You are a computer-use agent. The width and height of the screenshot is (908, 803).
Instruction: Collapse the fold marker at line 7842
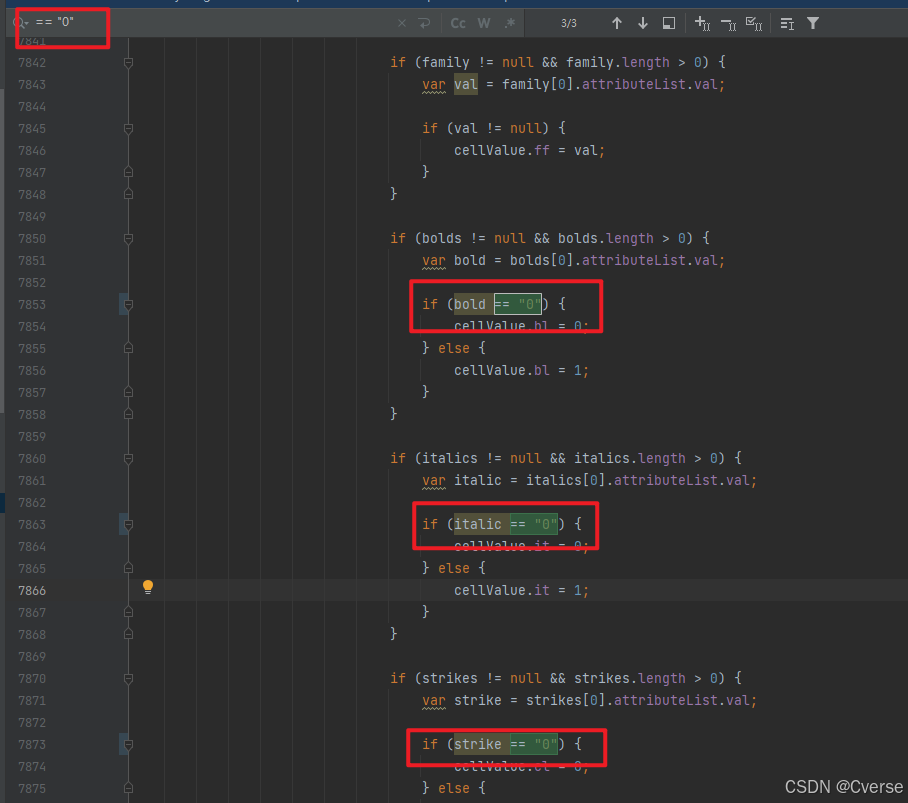pos(129,63)
